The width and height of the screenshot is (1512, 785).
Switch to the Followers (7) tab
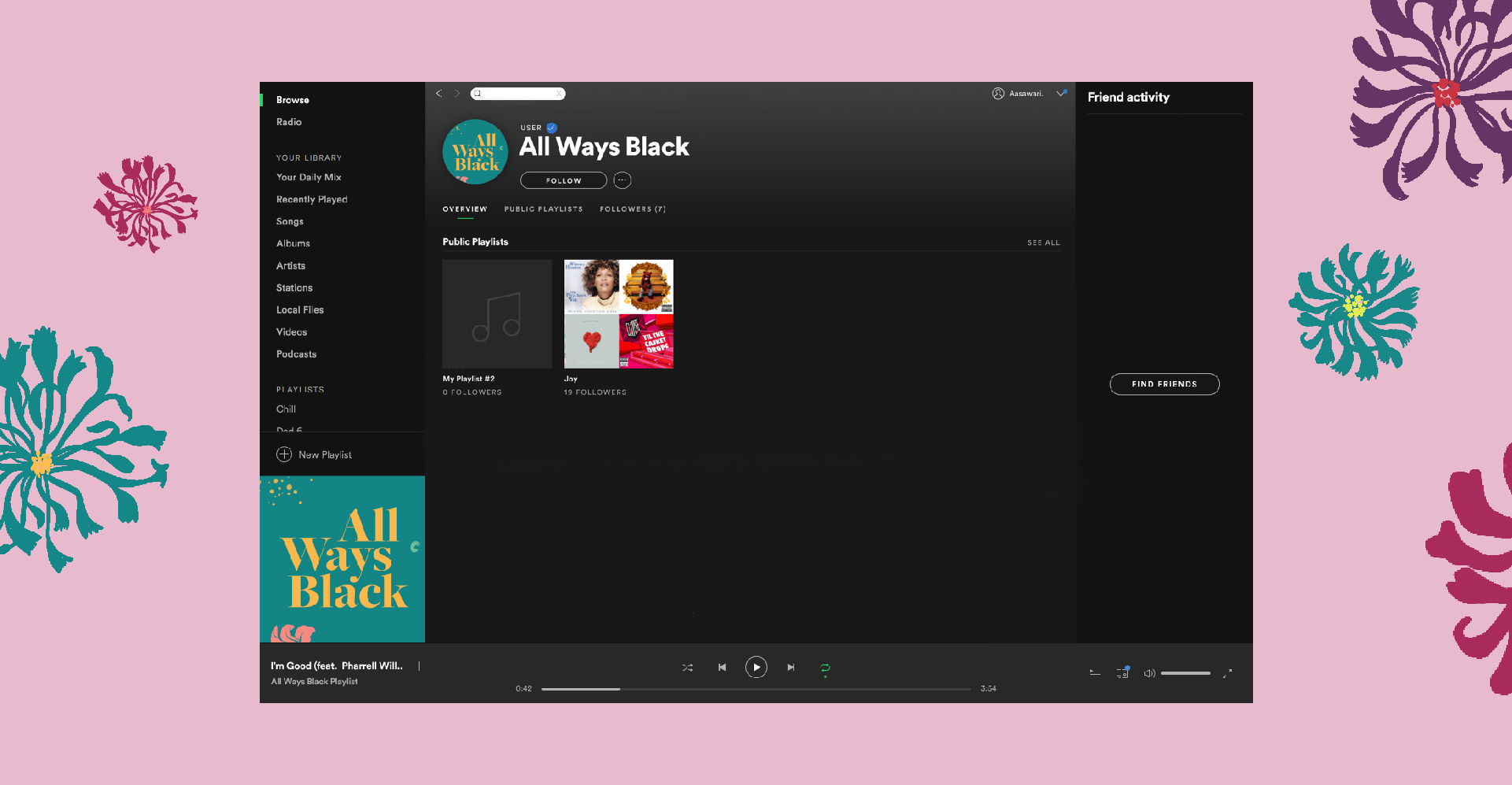coord(633,209)
